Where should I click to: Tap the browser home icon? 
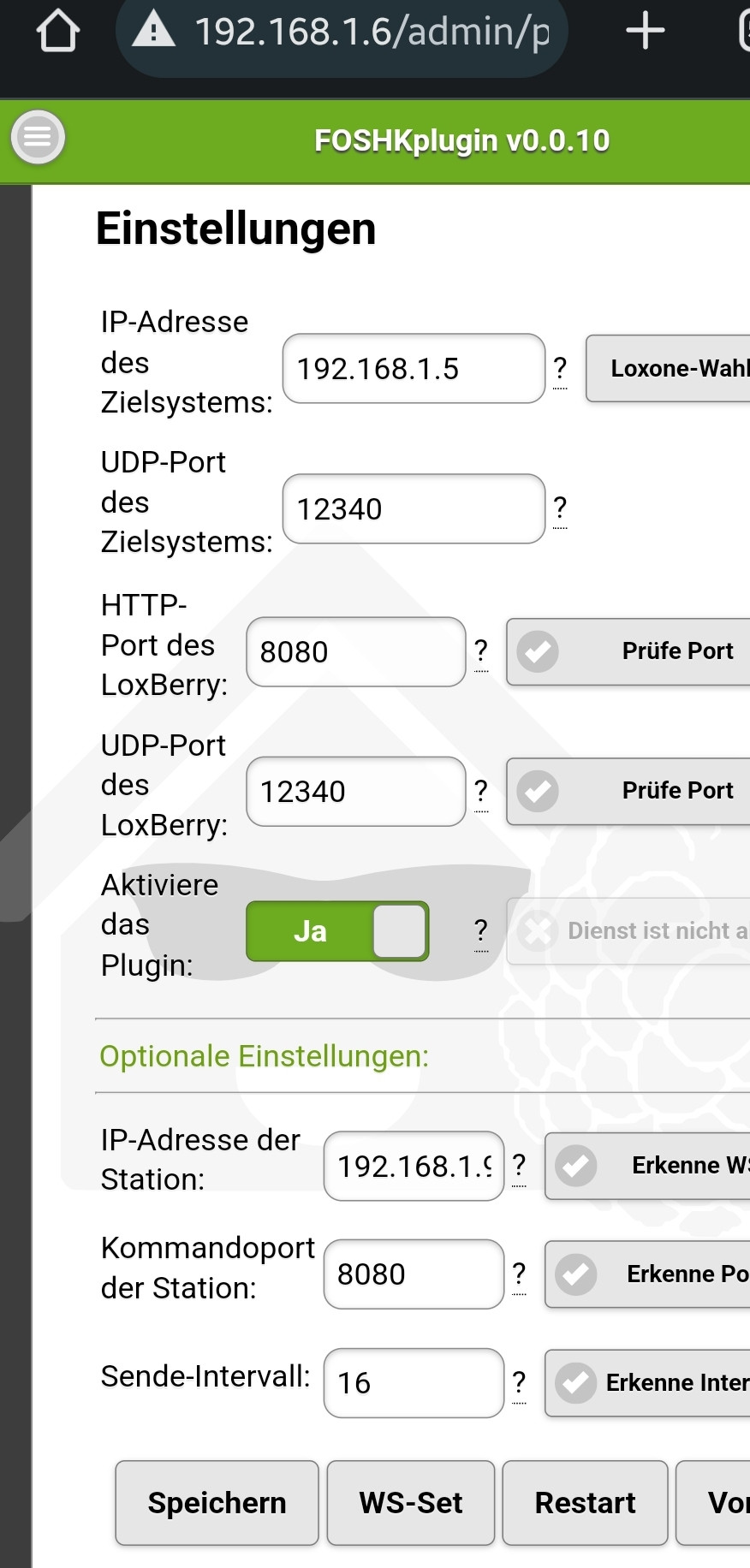(x=58, y=32)
